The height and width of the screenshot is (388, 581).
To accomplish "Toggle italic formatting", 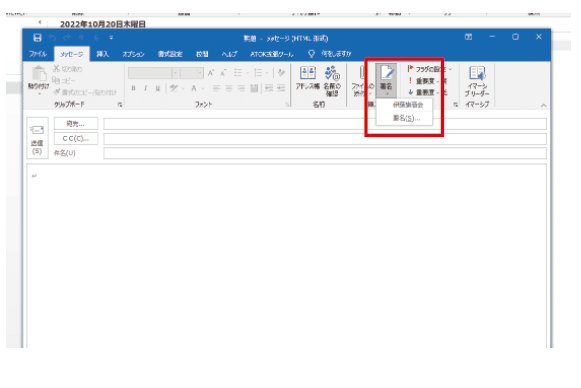I will 146,88.
